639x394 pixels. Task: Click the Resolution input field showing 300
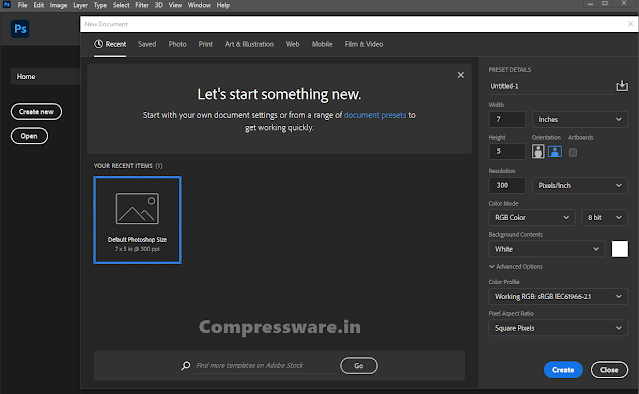coord(507,185)
